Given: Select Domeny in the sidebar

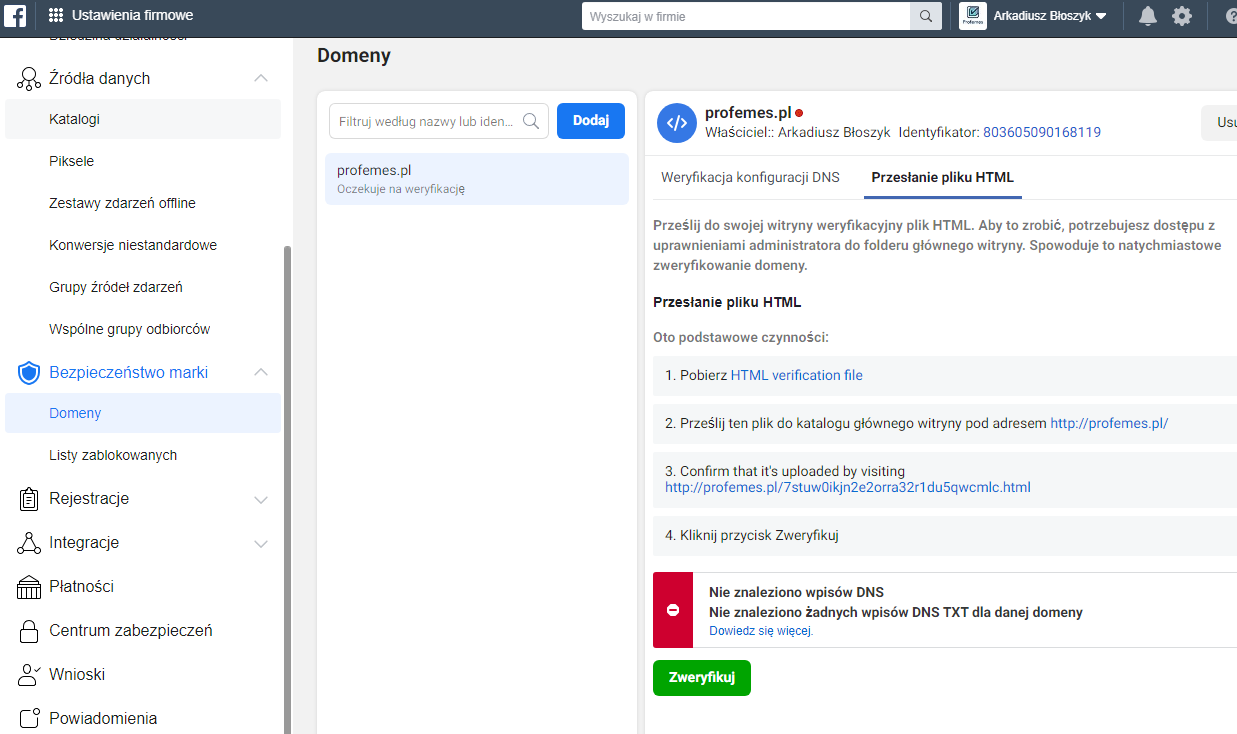Looking at the screenshot, I should click(x=143, y=413).
